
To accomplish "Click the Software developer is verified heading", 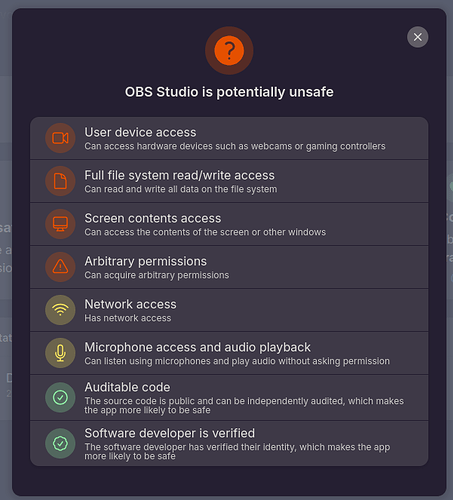I will [x=169, y=433].
